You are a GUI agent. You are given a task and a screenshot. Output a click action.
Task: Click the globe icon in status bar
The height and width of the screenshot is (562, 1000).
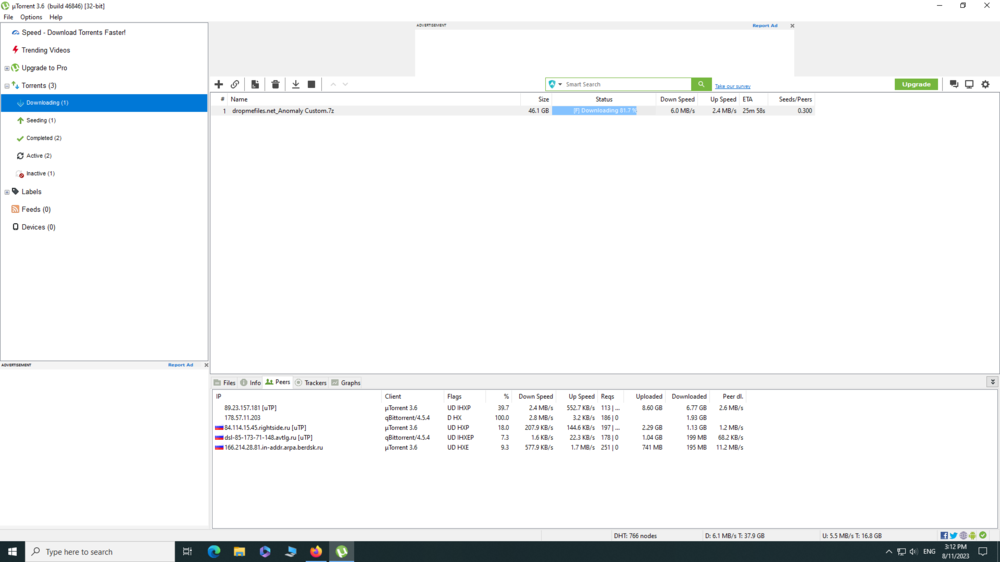(963, 535)
